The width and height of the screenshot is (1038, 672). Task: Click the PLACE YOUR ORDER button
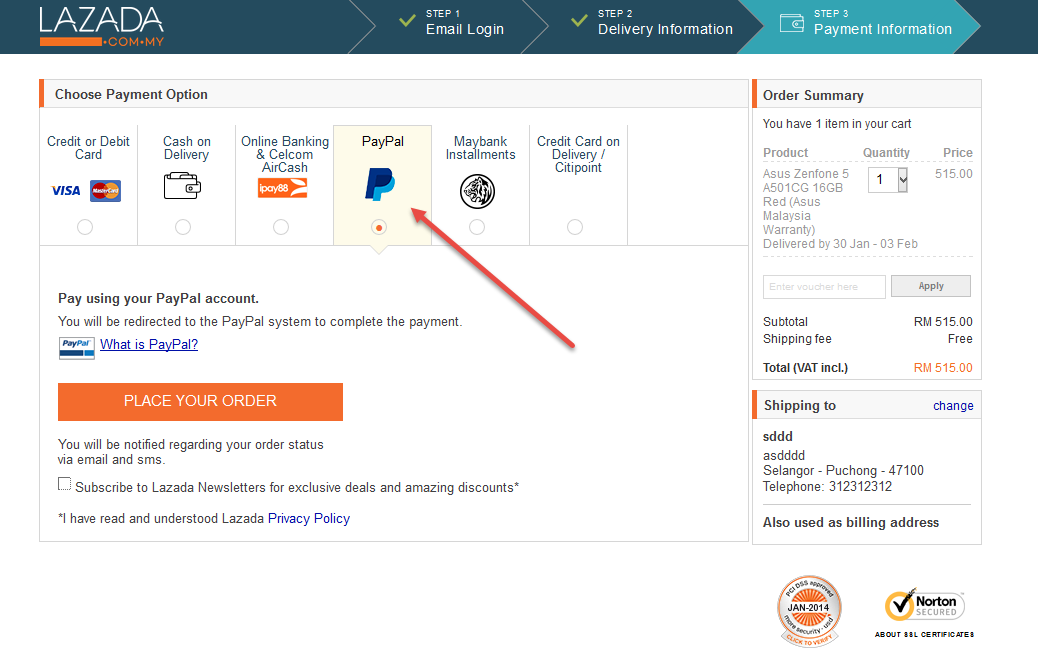point(200,401)
